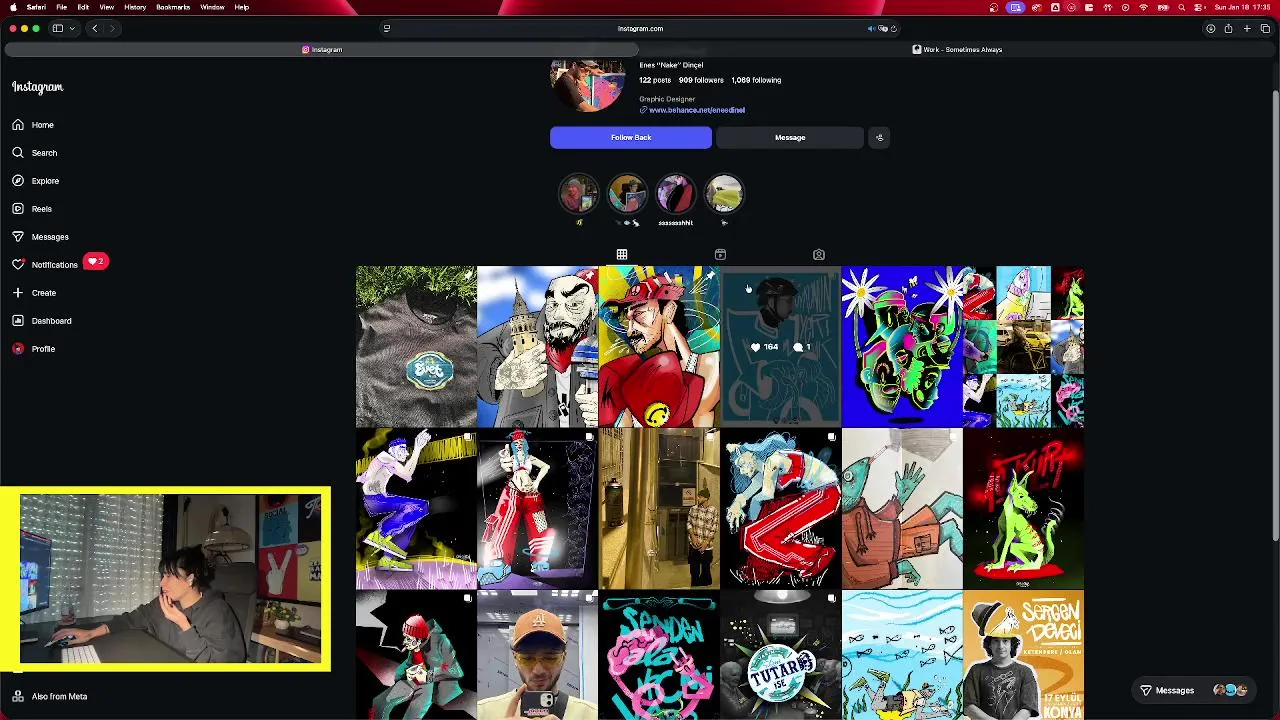Open the File menu

click(x=61, y=7)
